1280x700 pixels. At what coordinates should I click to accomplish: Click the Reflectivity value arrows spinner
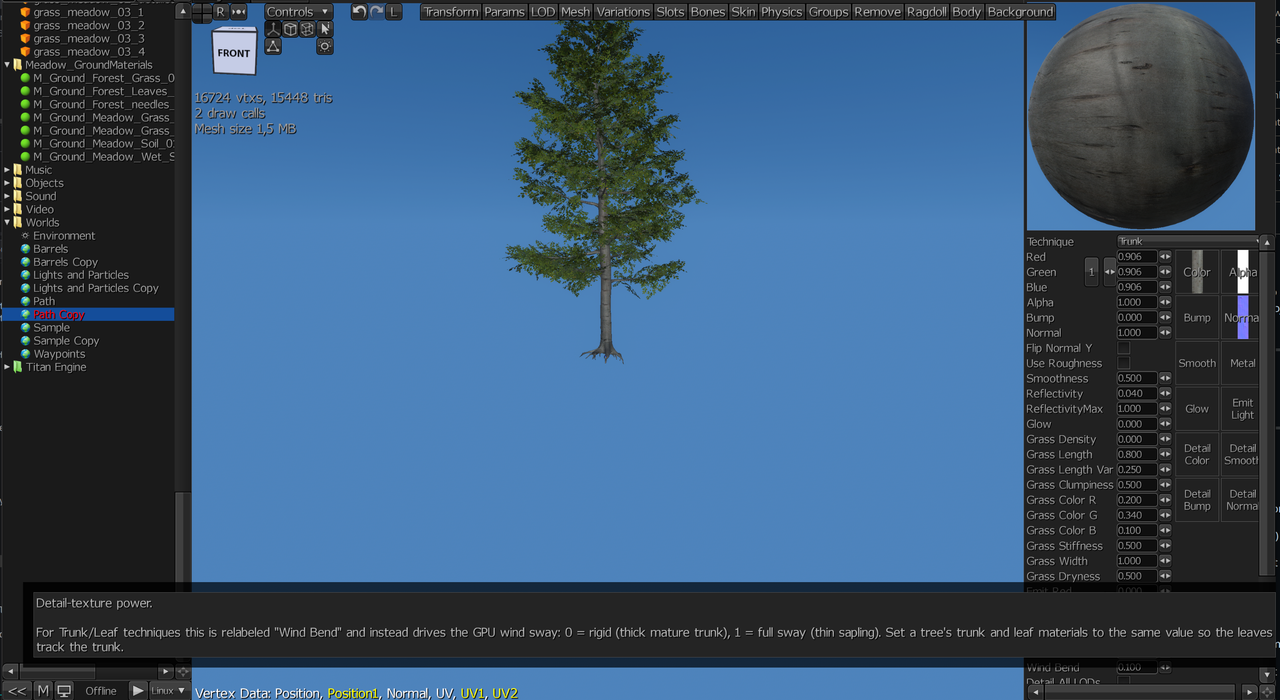coord(1165,393)
